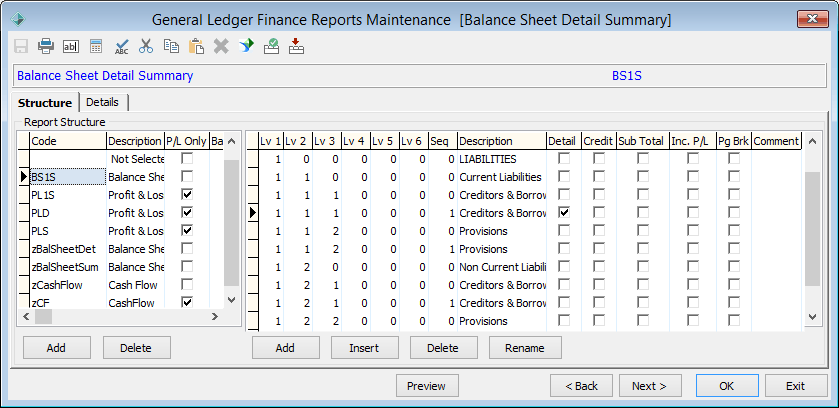839x408 pixels.
Task: Click the Seq column header
Action: [443, 141]
